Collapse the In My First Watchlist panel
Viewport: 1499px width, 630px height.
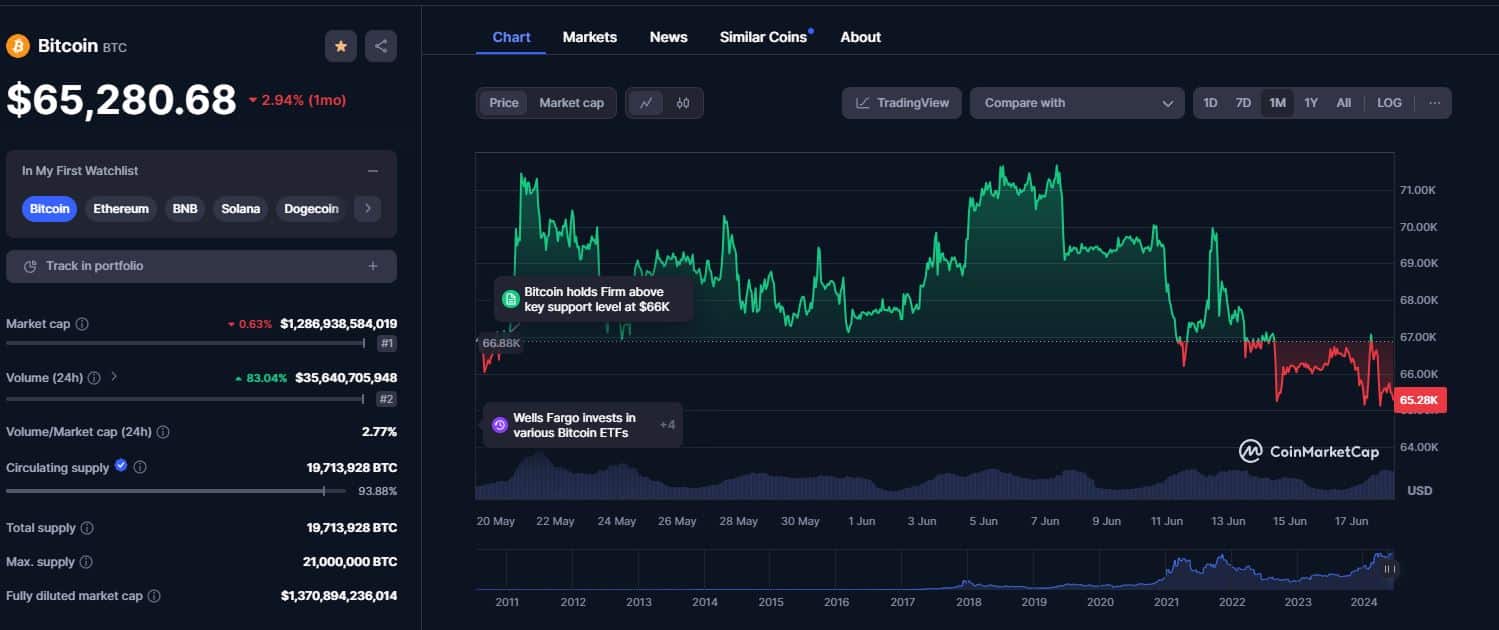point(373,171)
